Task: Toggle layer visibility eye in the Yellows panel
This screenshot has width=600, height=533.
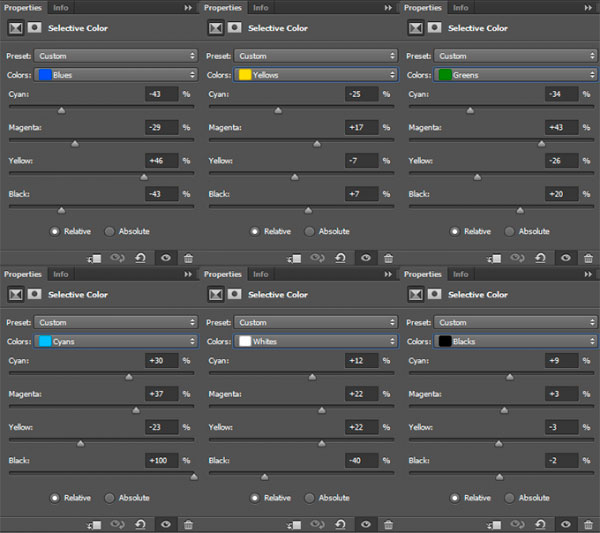Action: tap(366, 258)
